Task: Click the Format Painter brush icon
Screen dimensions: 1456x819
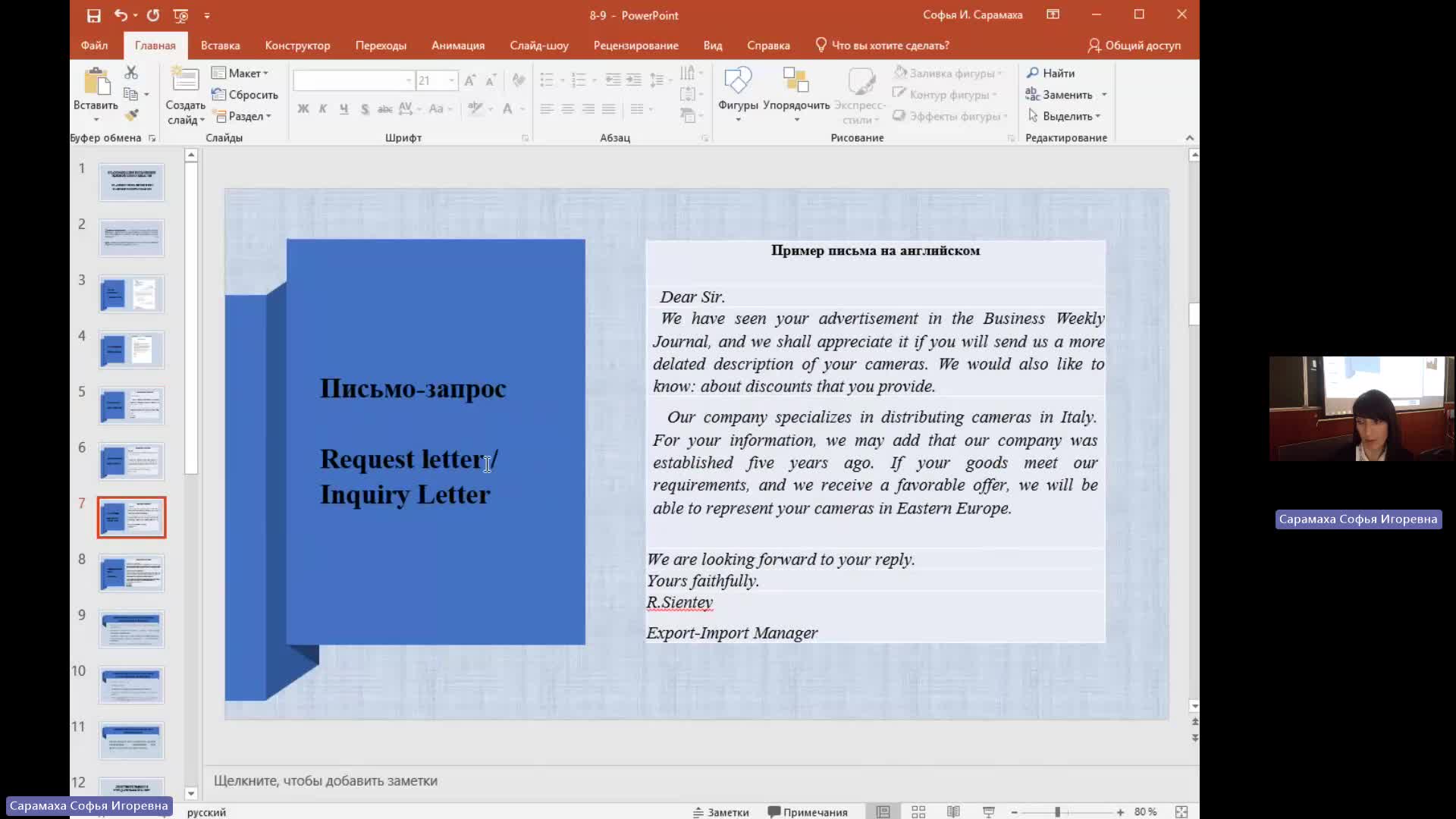Action: 132,115
